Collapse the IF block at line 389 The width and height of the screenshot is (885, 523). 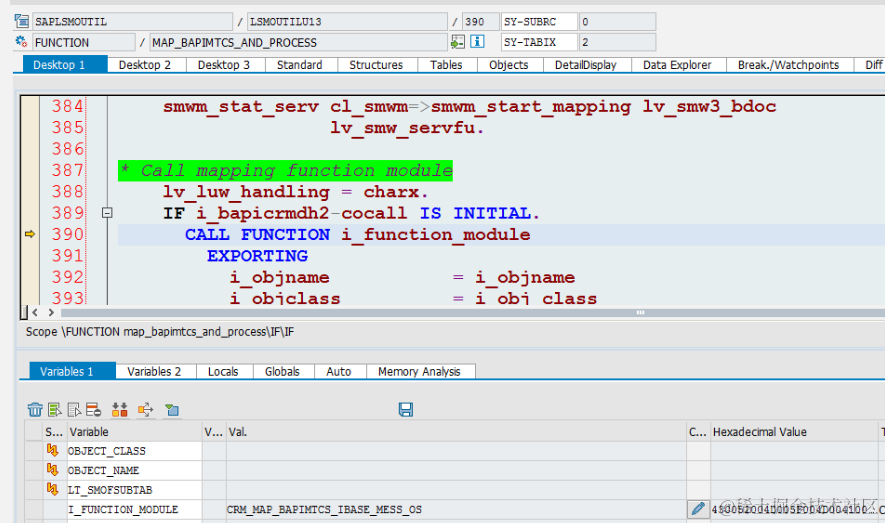click(x=107, y=213)
